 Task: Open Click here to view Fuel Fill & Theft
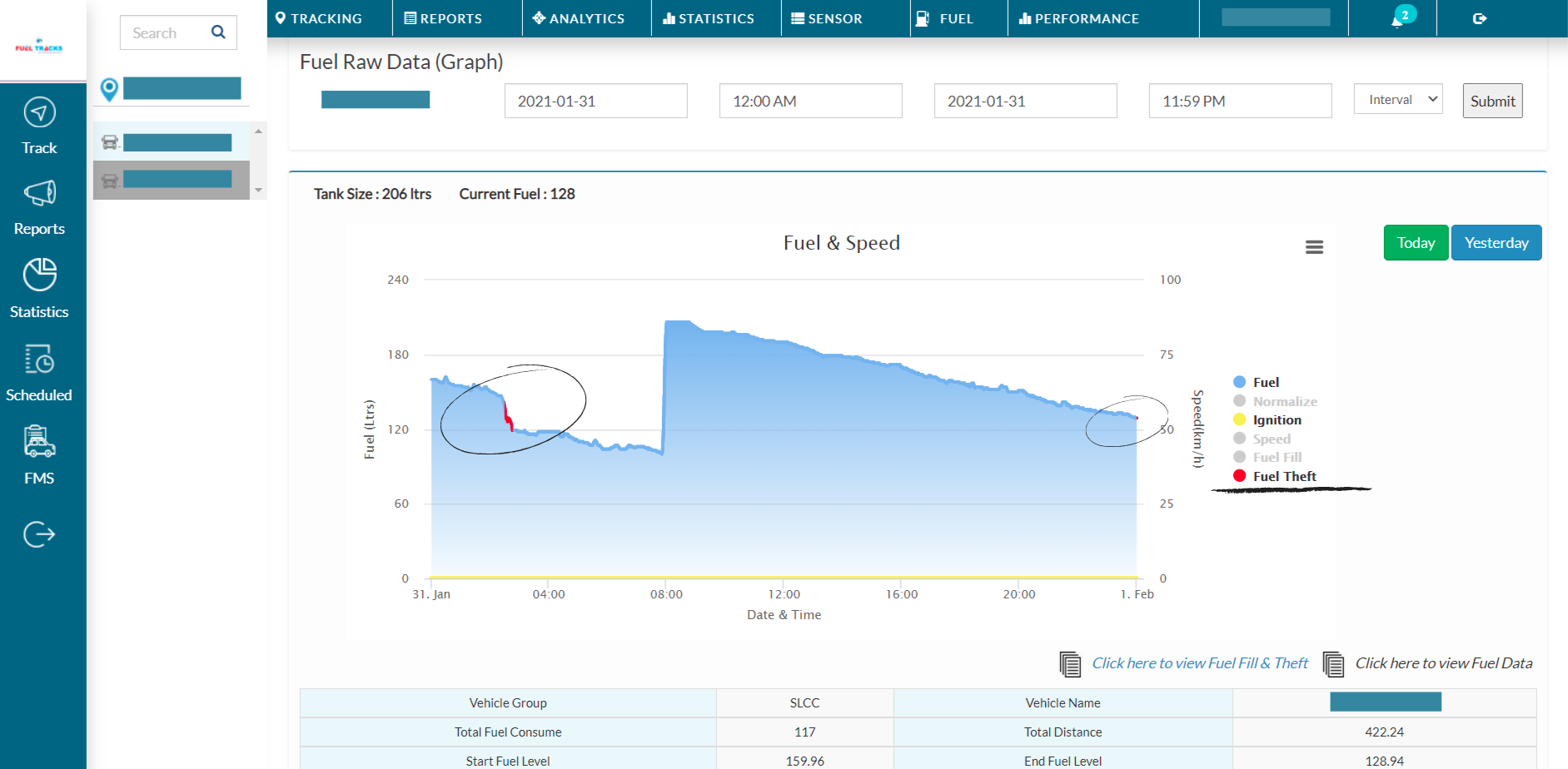(x=1200, y=663)
